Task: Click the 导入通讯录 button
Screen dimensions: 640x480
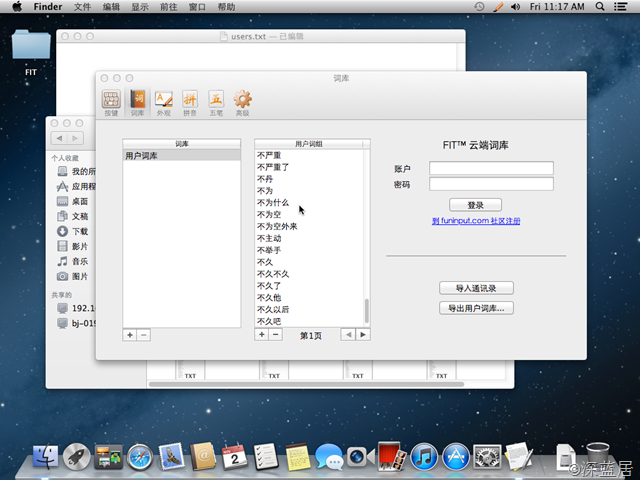Action: 476,288
